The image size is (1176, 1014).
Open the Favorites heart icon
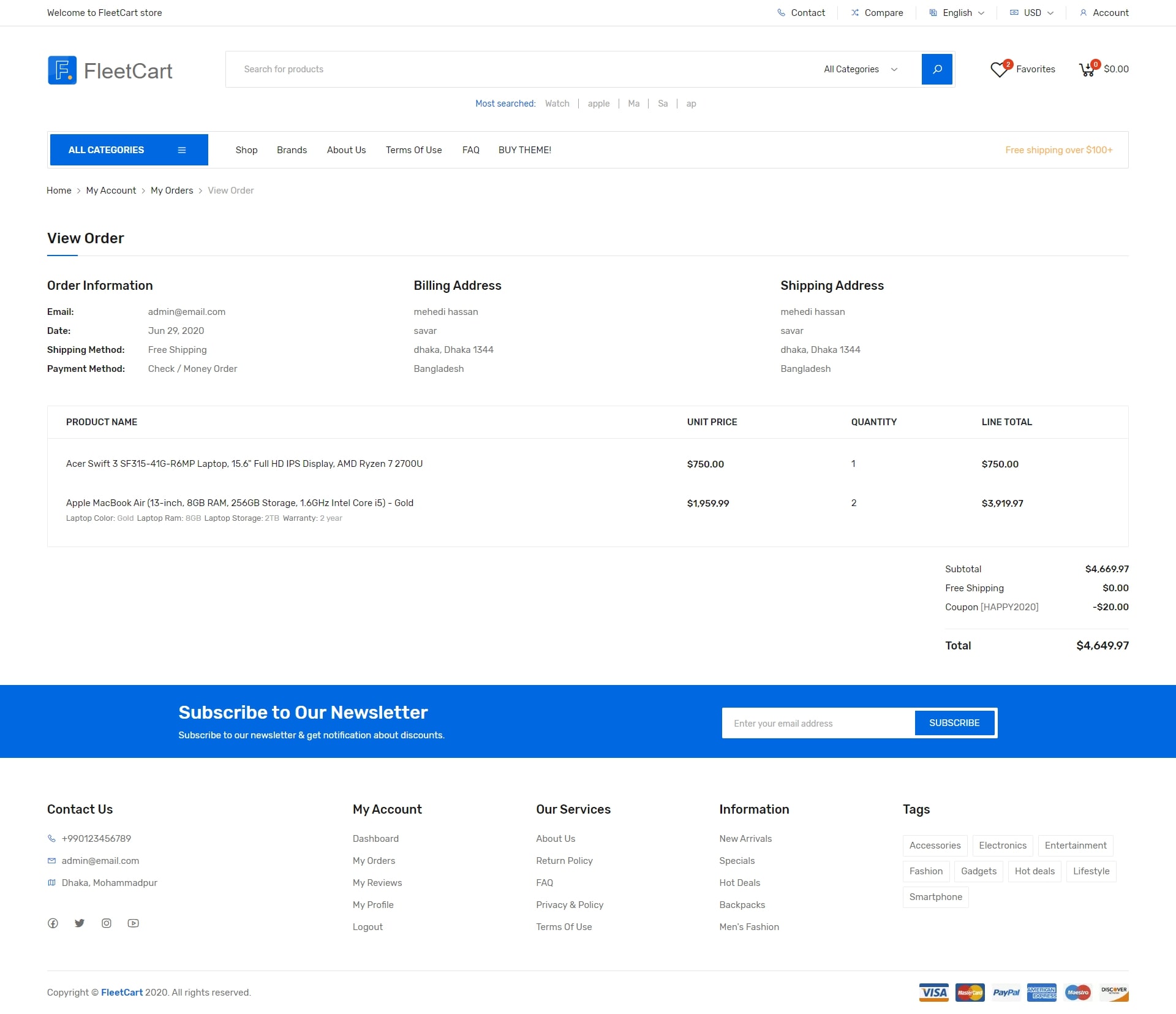pyautogui.click(x=1000, y=70)
